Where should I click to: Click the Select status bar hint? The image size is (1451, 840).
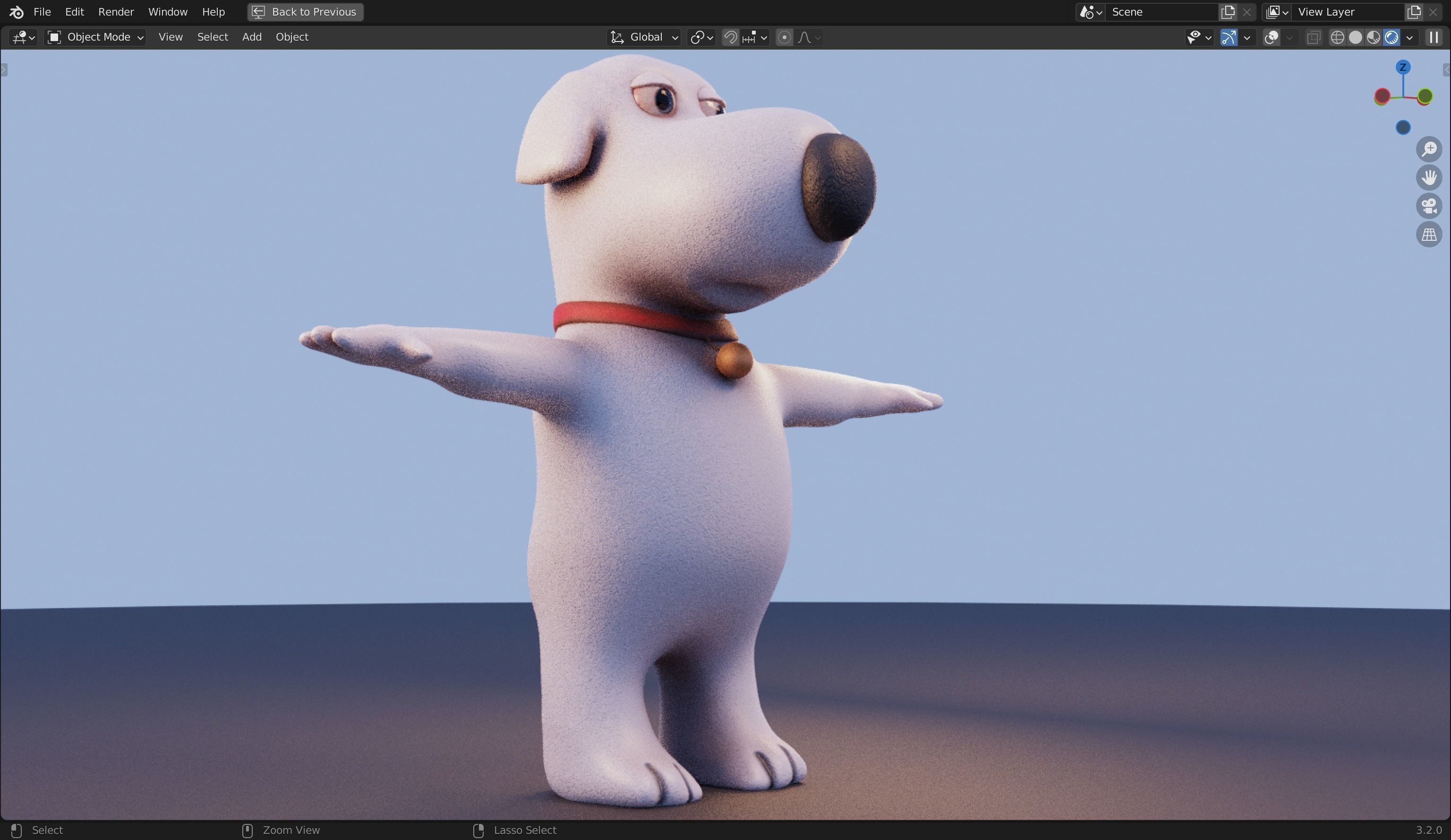point(47,830)
